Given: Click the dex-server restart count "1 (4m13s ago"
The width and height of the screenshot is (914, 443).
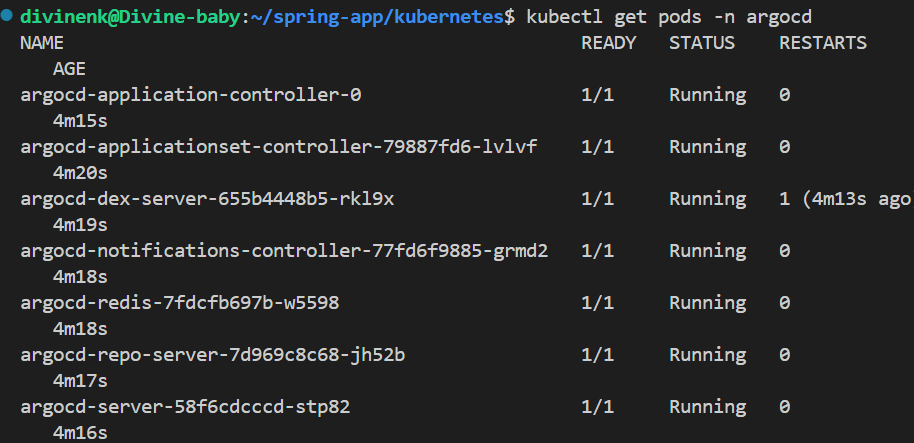Looking at the screenshot, I should coord(844,199).
